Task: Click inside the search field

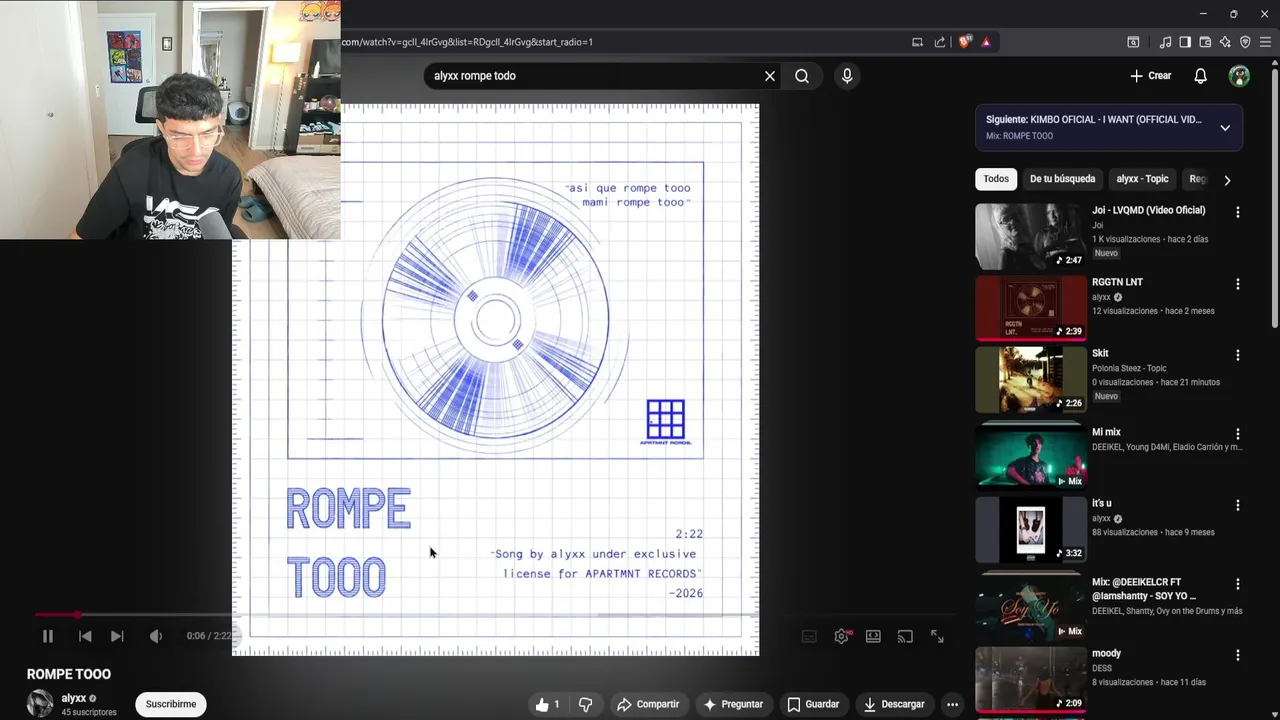Action: [595, 76]
